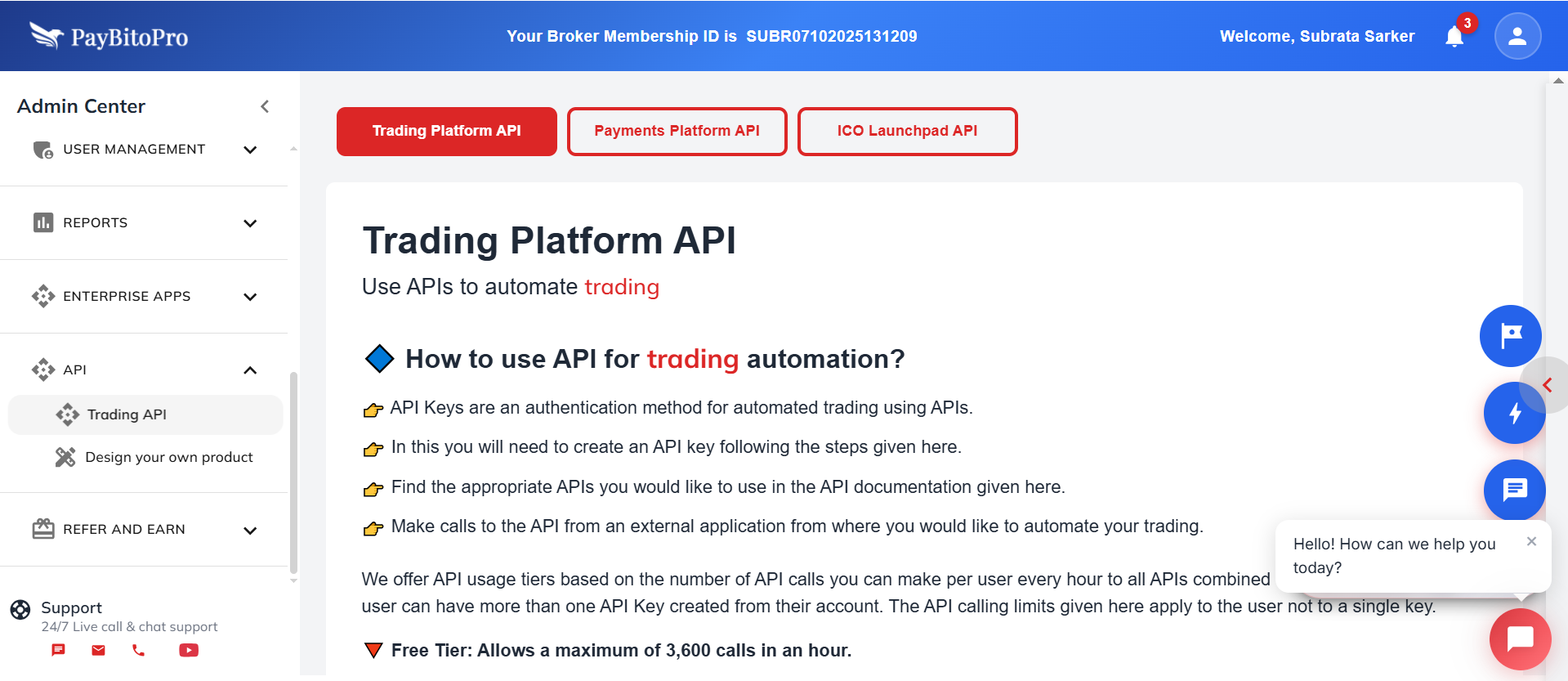The height and width of the screenshot is (681, 1568).
Task: Click the Free Tier heading text
Action: 621,650
